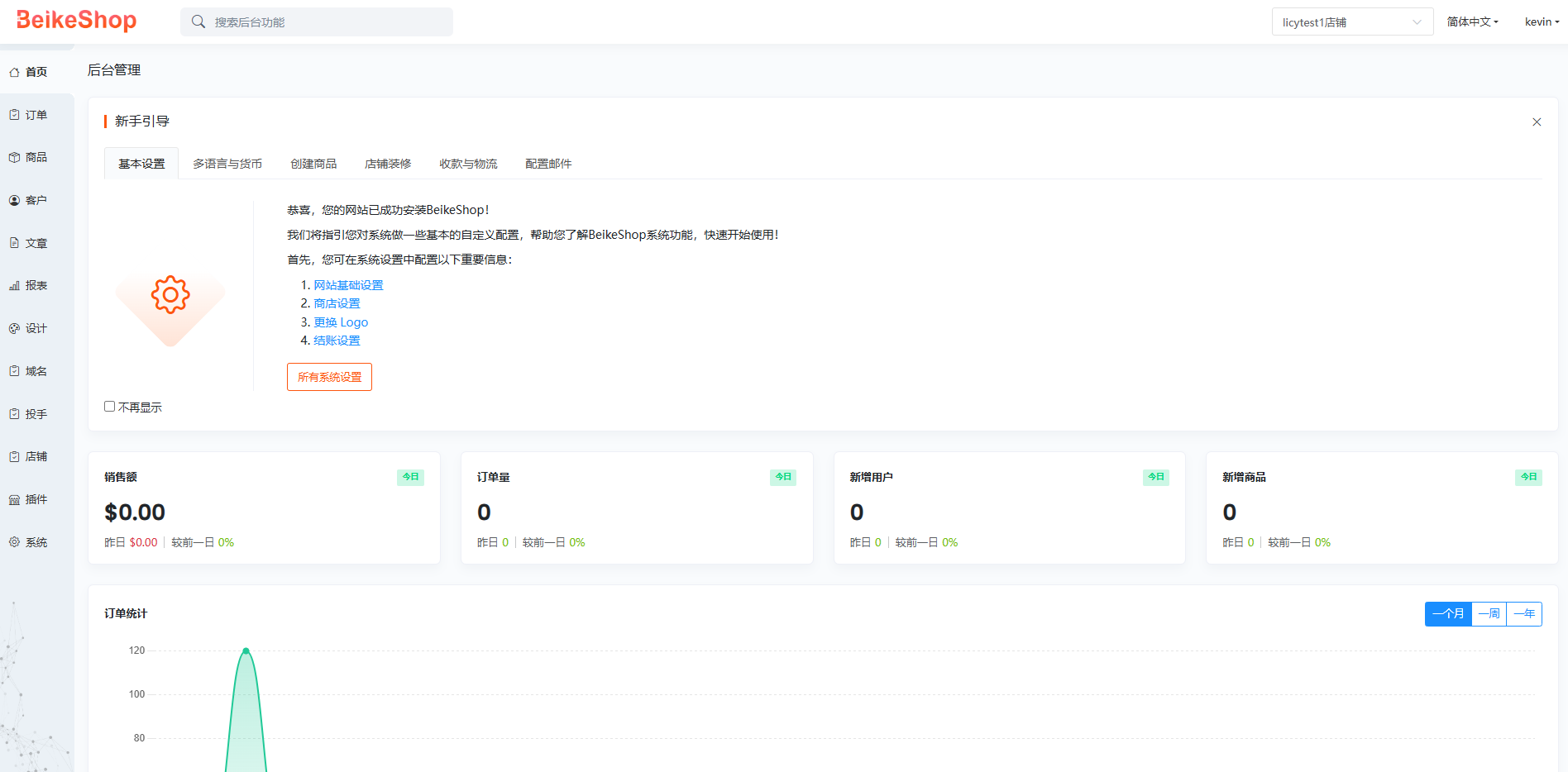The width and height of the screenshot is (1568, 772).
Task: Click the search magnifier icon
Action: click(x=198, y=21)
